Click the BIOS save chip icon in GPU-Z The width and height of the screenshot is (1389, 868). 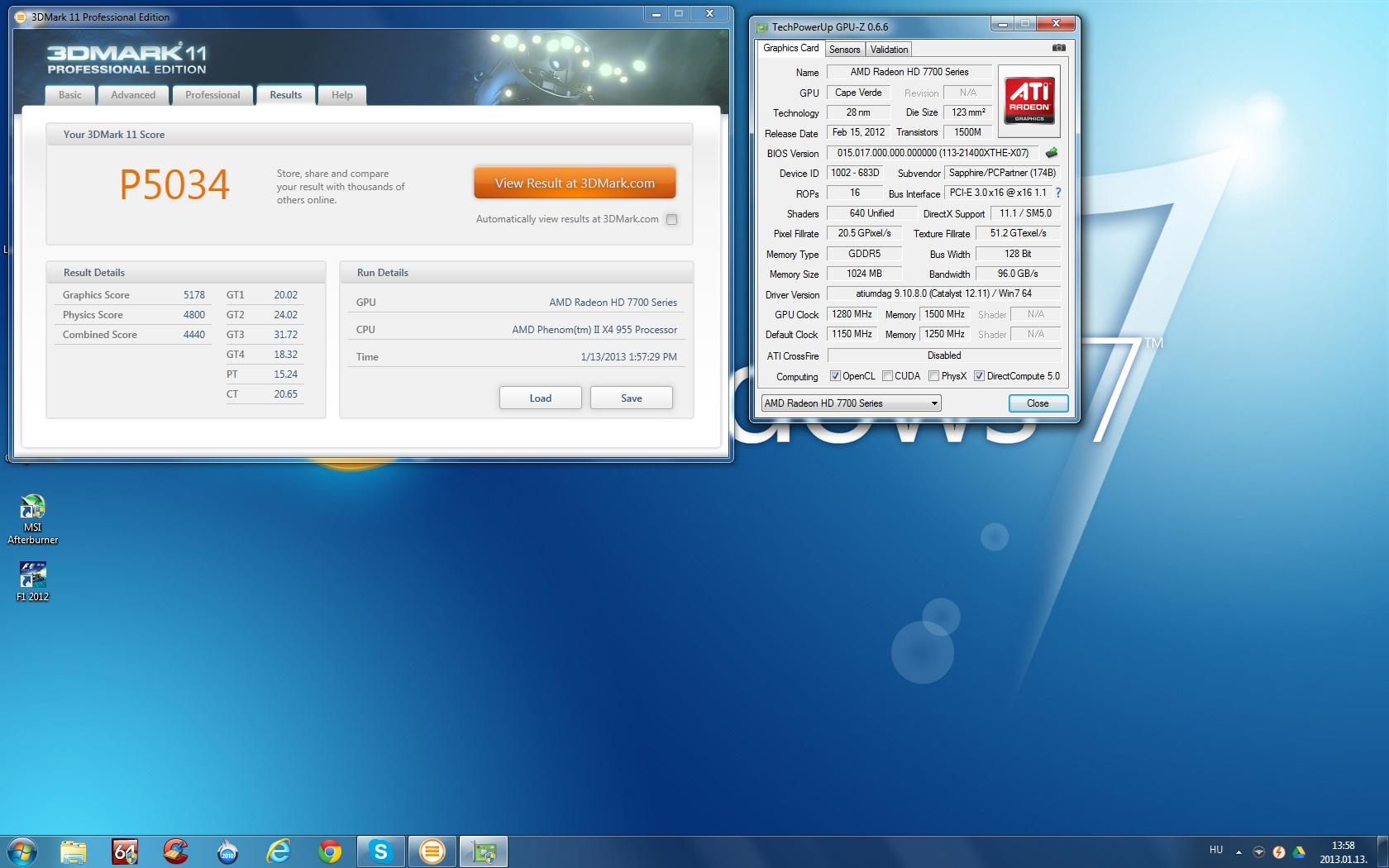tap(1052, 153)
